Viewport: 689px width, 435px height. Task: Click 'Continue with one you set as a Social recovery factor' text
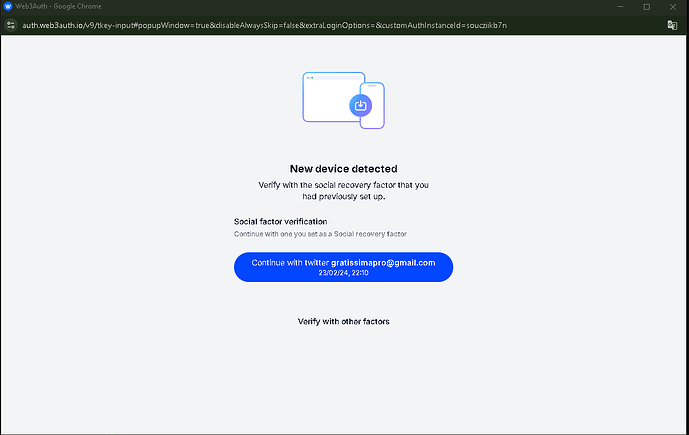pyautogui.click(x=320, y=234)
